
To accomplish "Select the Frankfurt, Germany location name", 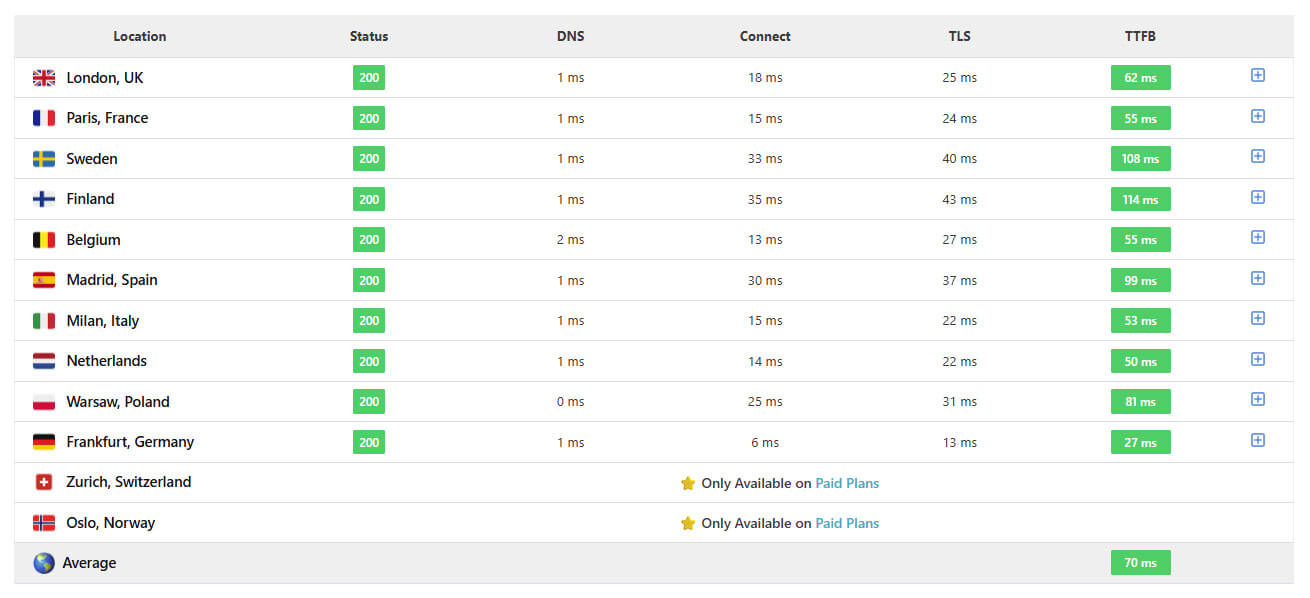I will click(x=130, y=442).
